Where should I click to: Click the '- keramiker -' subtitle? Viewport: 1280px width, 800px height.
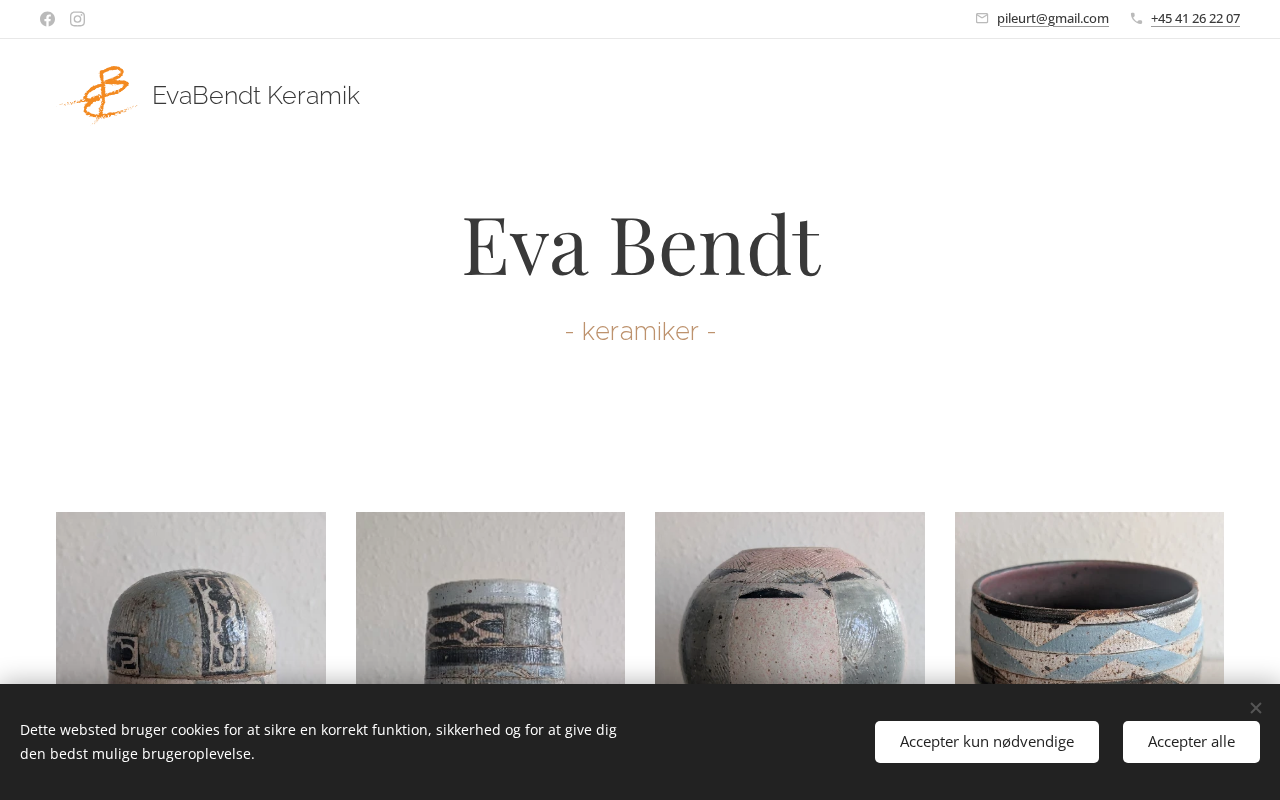(640, 331)
